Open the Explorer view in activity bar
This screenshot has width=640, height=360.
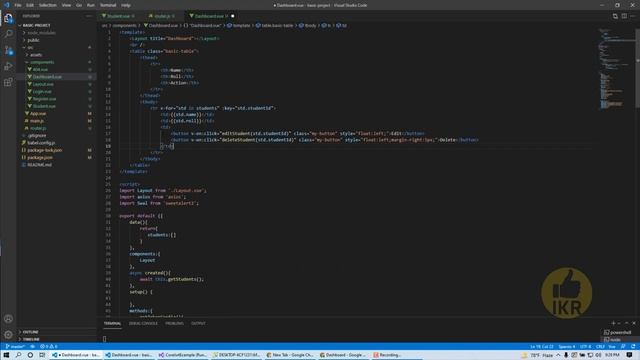8,18
